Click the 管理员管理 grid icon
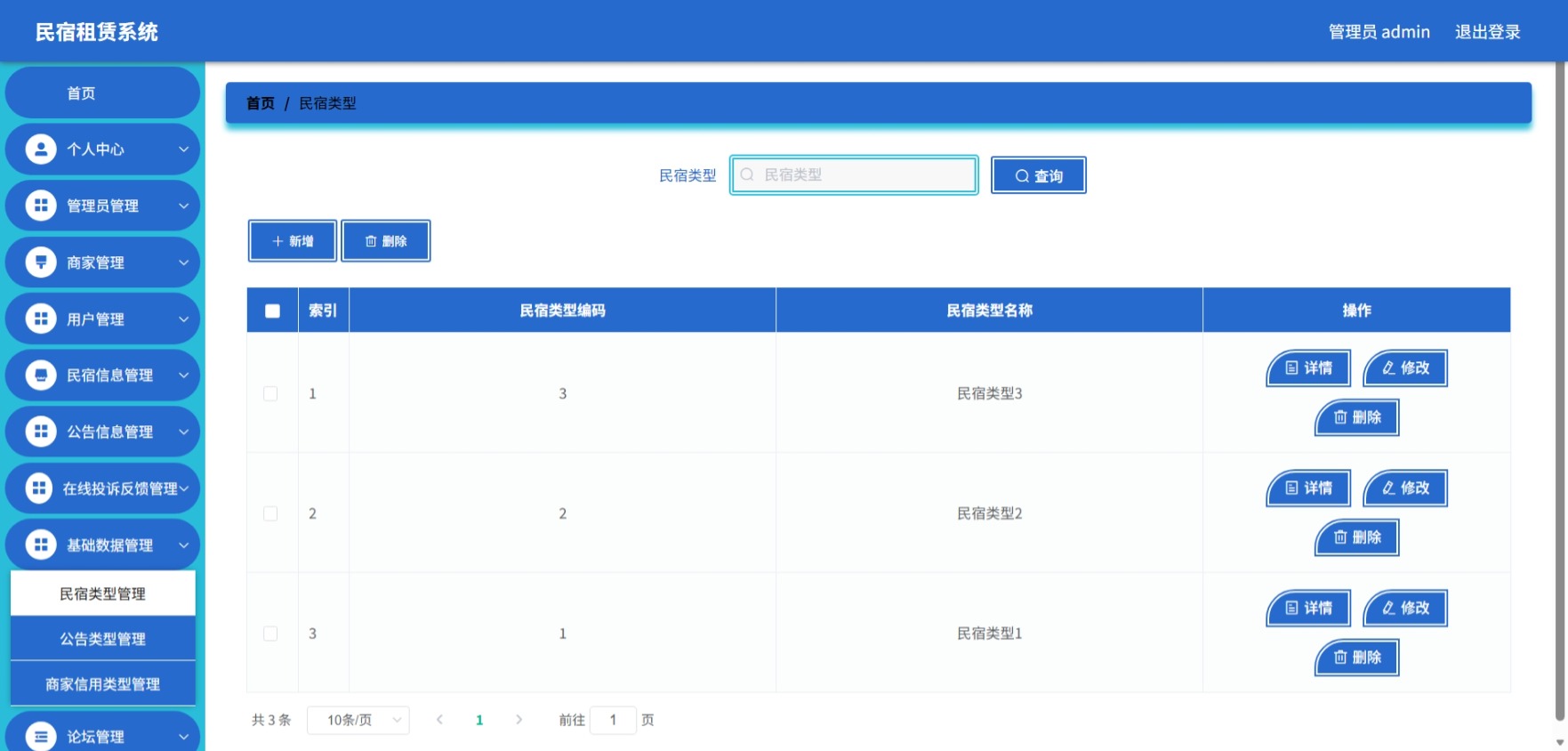 click(41, 206)
